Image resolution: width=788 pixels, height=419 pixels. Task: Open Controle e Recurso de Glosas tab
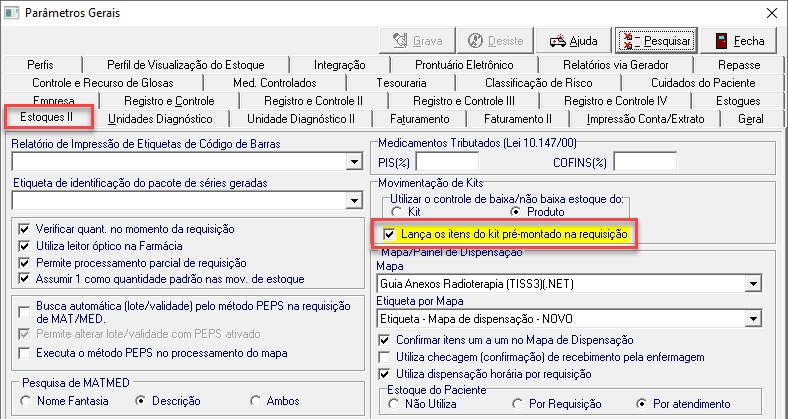tap(103, 83)
